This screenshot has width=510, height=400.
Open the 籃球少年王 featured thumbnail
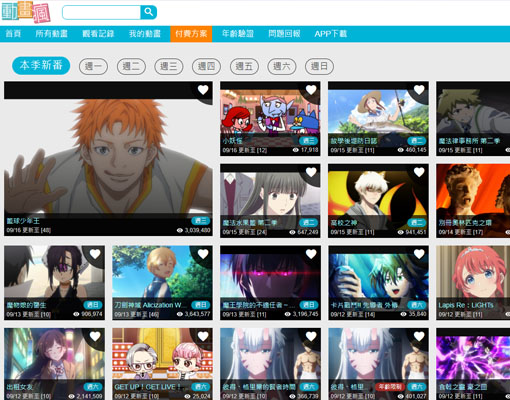click(x=108, y=159)
